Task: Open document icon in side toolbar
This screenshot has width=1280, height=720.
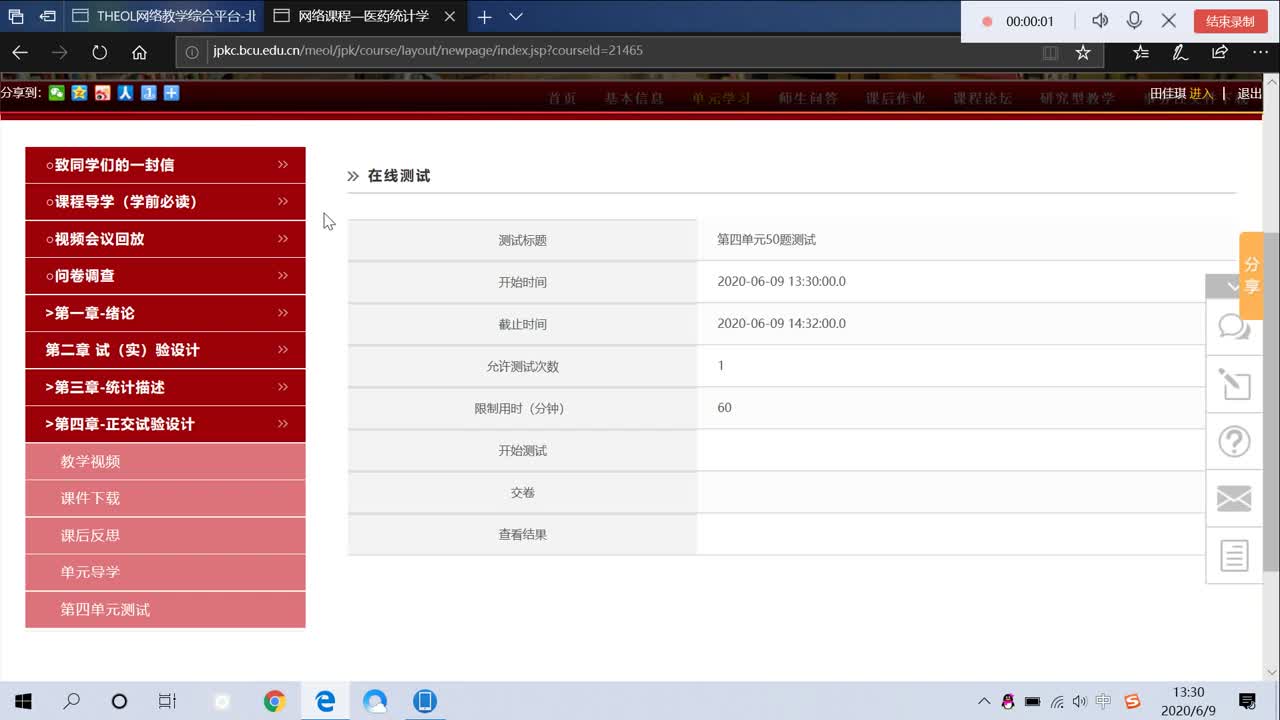Action: pos(1234,555)
